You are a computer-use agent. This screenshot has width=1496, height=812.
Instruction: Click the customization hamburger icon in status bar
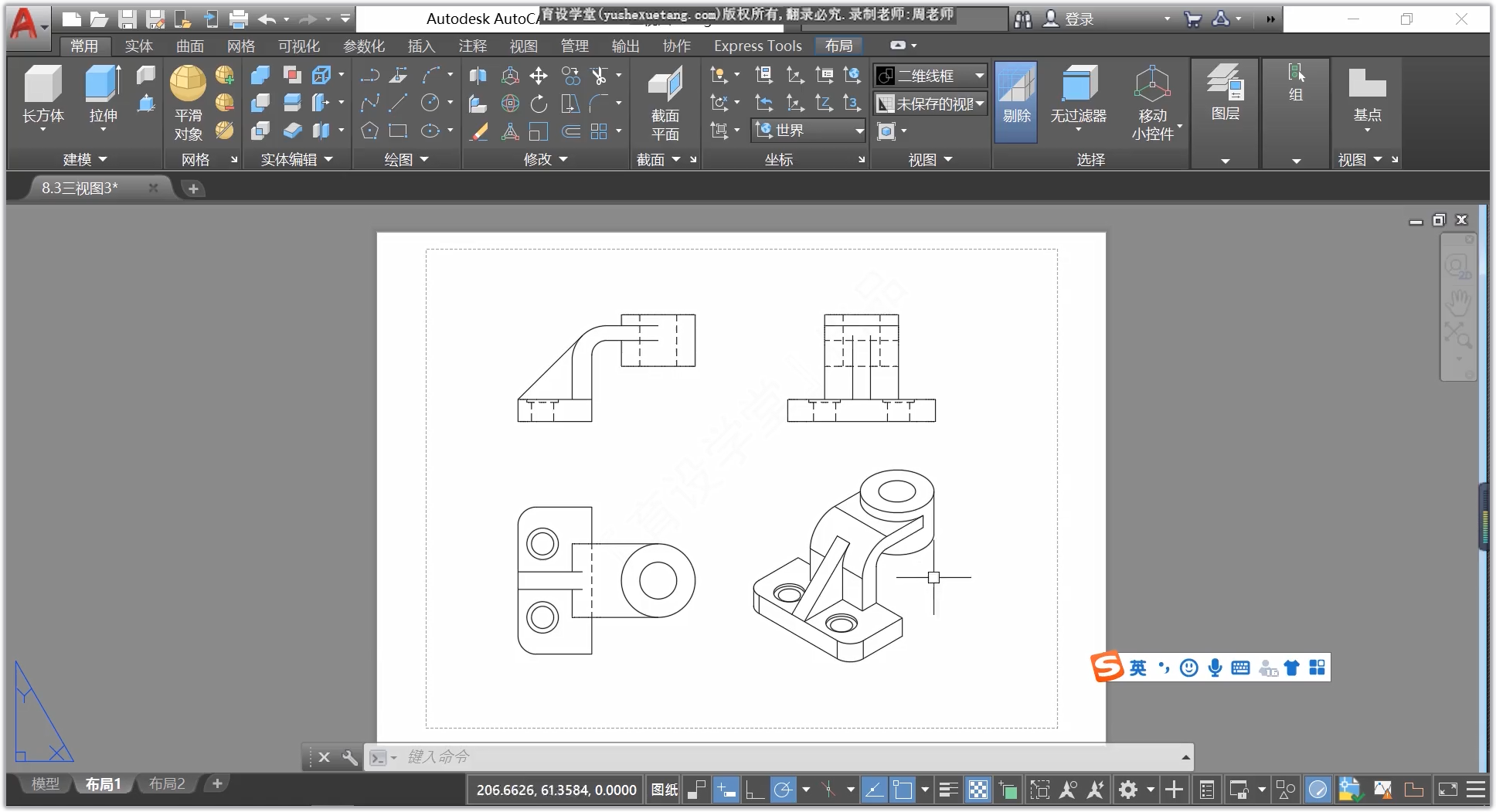click(x=1475, y=790)
